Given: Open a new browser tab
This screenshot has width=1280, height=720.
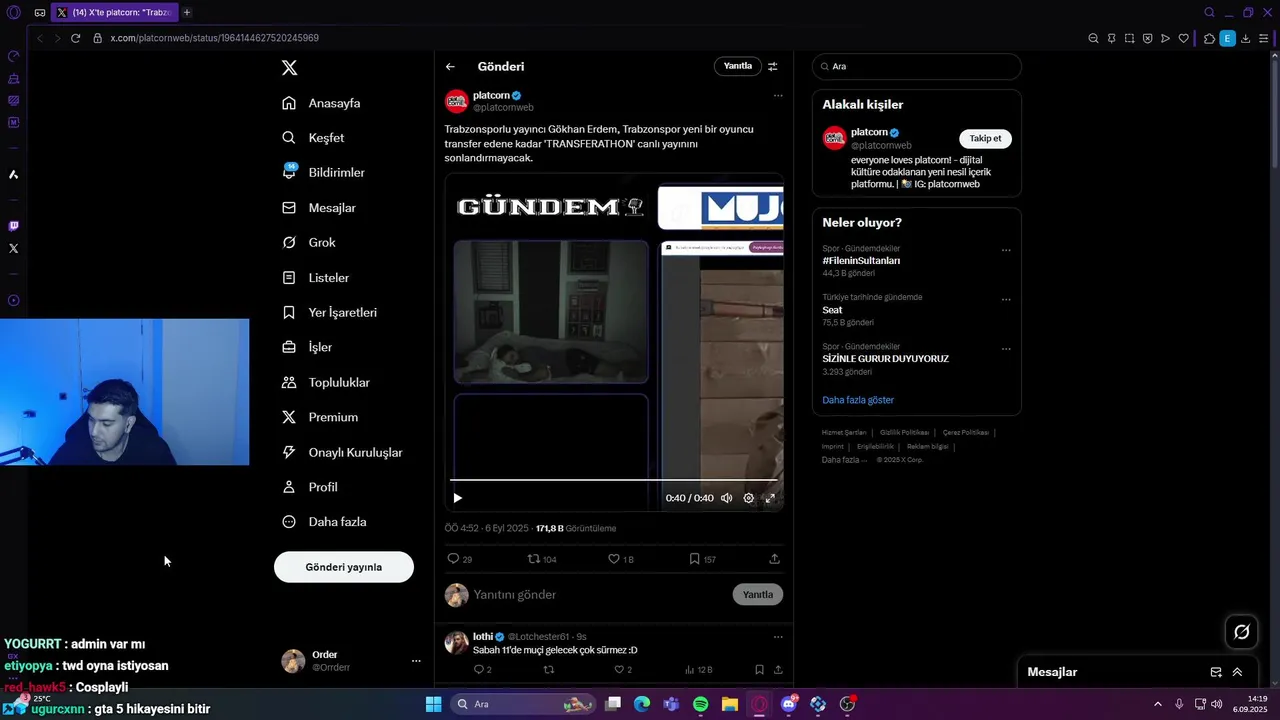Looking at the screenshot, I should (x=187, y=13).
